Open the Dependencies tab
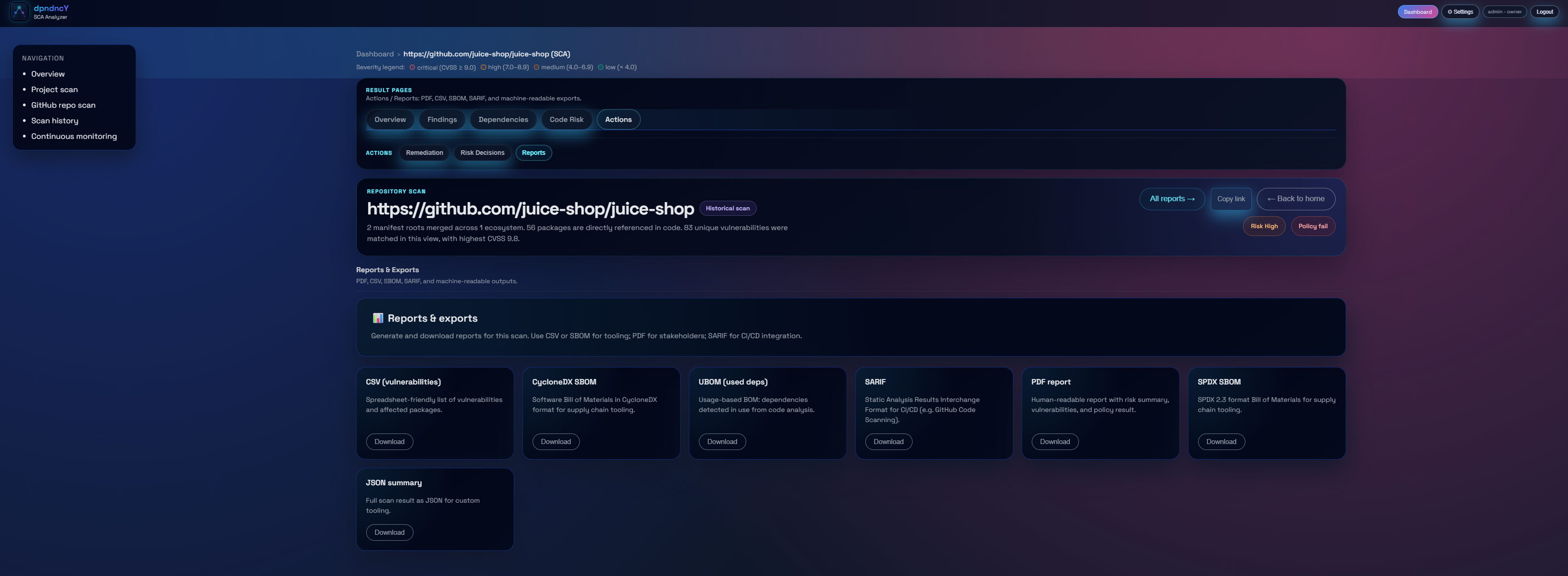 point(503,120)
